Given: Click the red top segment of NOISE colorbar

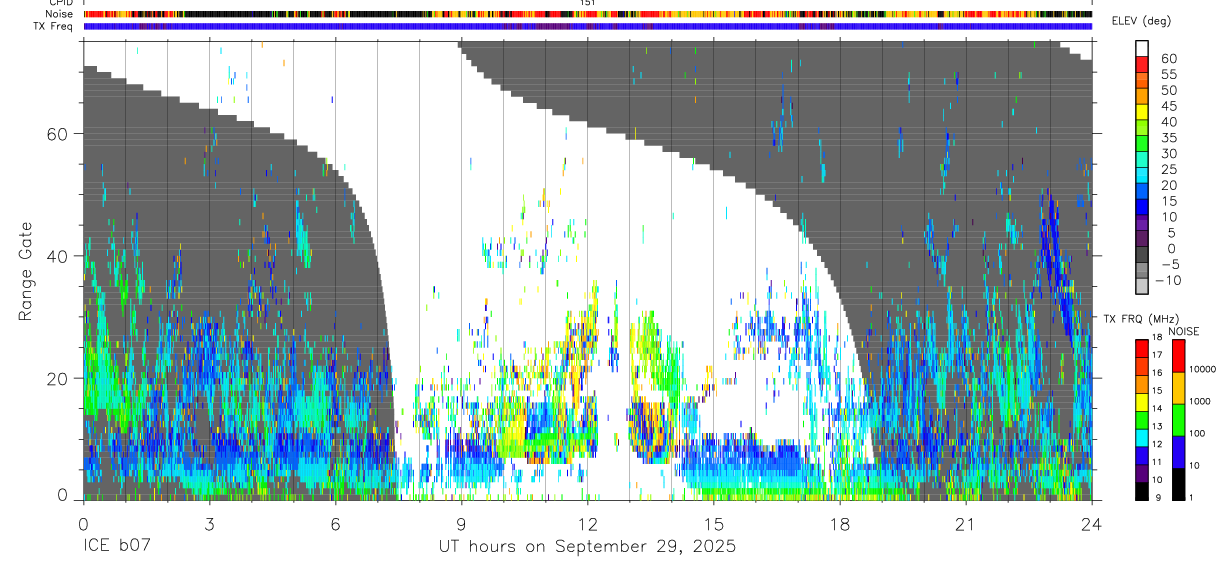Looking at the screenshot, I should [x=1179, y=355].
